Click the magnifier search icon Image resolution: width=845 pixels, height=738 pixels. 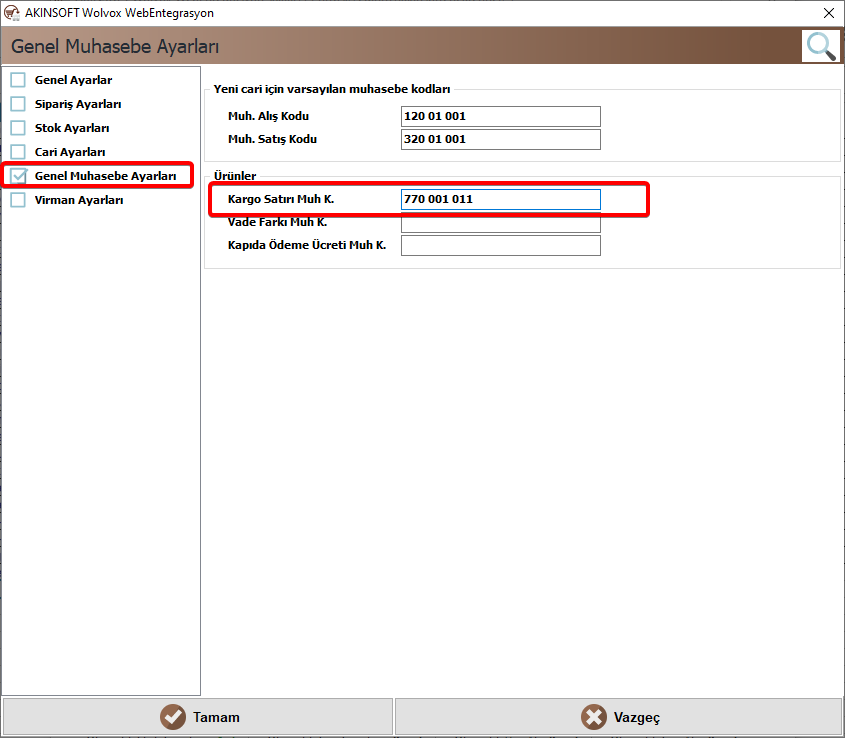pos(821,46)
